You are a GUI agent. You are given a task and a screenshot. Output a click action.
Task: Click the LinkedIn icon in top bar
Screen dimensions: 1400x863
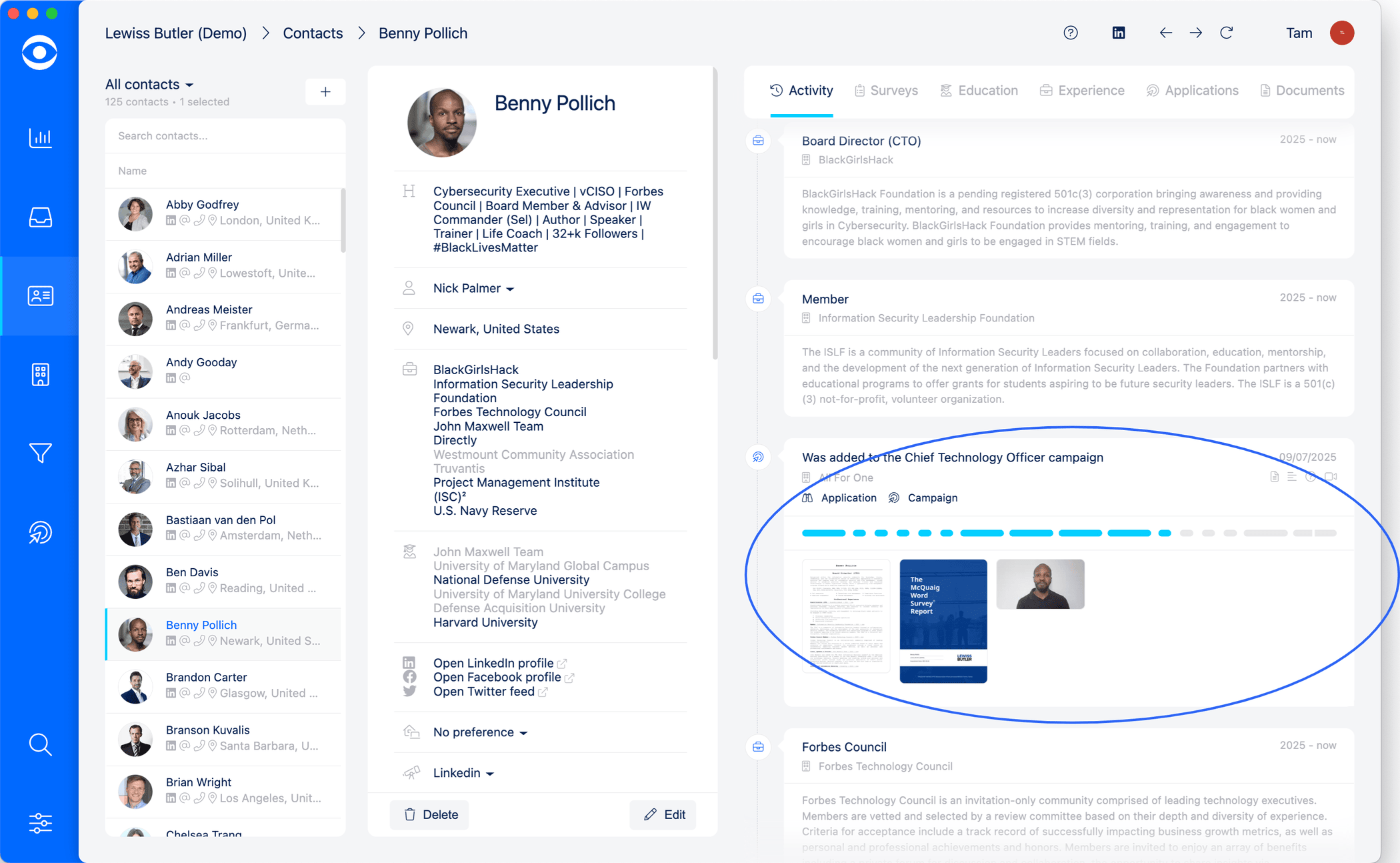[1119, 33]
